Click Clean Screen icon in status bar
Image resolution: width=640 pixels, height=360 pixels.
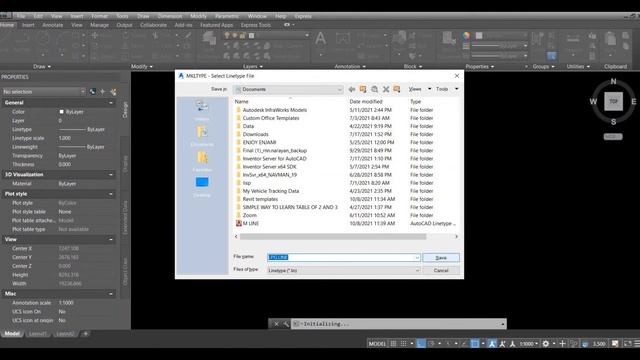[x=628, y=344]
